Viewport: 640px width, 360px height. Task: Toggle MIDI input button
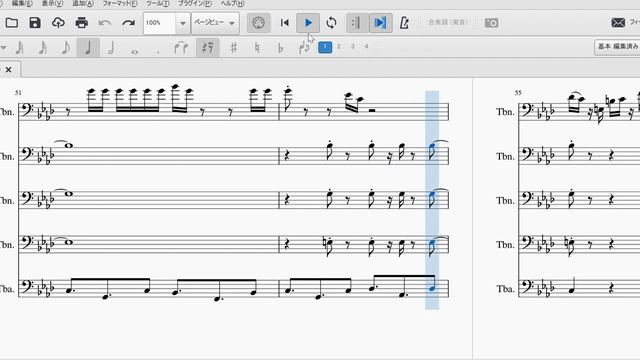tap(258, 23)
